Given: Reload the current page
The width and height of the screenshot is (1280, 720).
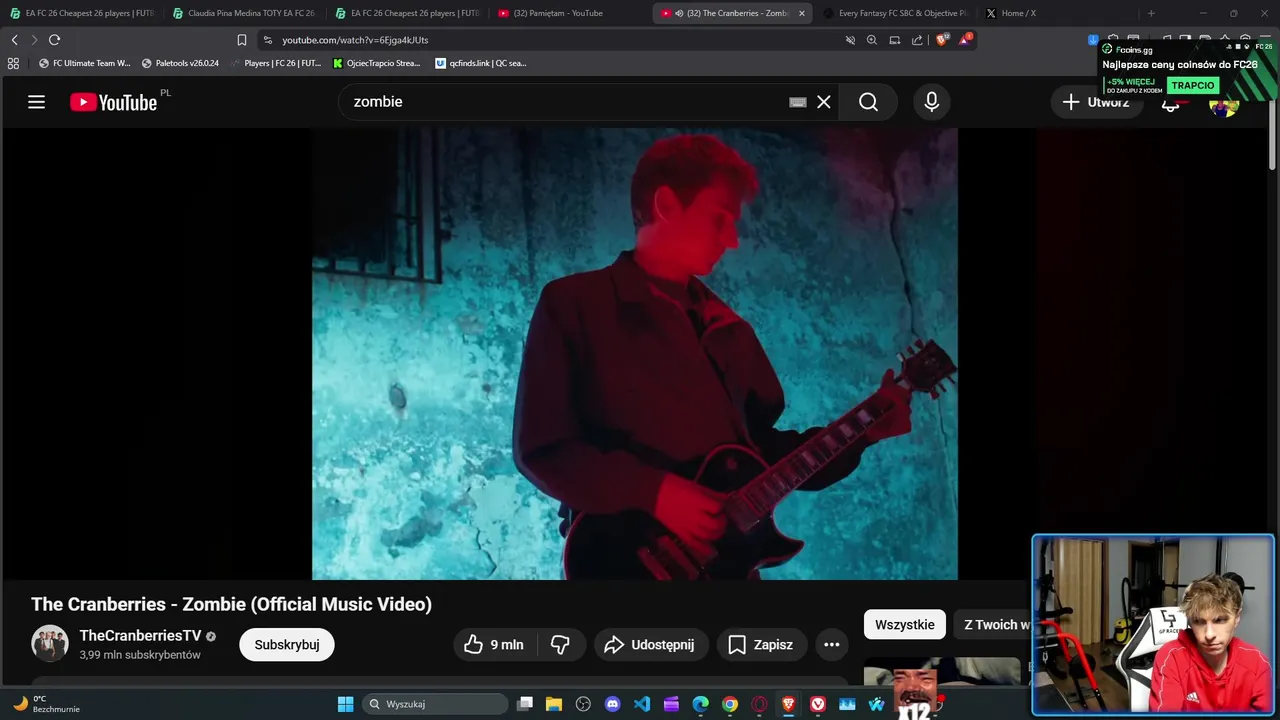Looking at the screenshot, I should (x=54, y=40).
